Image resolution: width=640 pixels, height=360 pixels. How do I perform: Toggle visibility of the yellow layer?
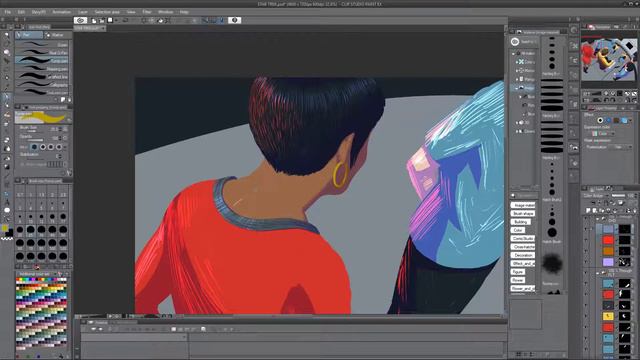click(586, 316)
